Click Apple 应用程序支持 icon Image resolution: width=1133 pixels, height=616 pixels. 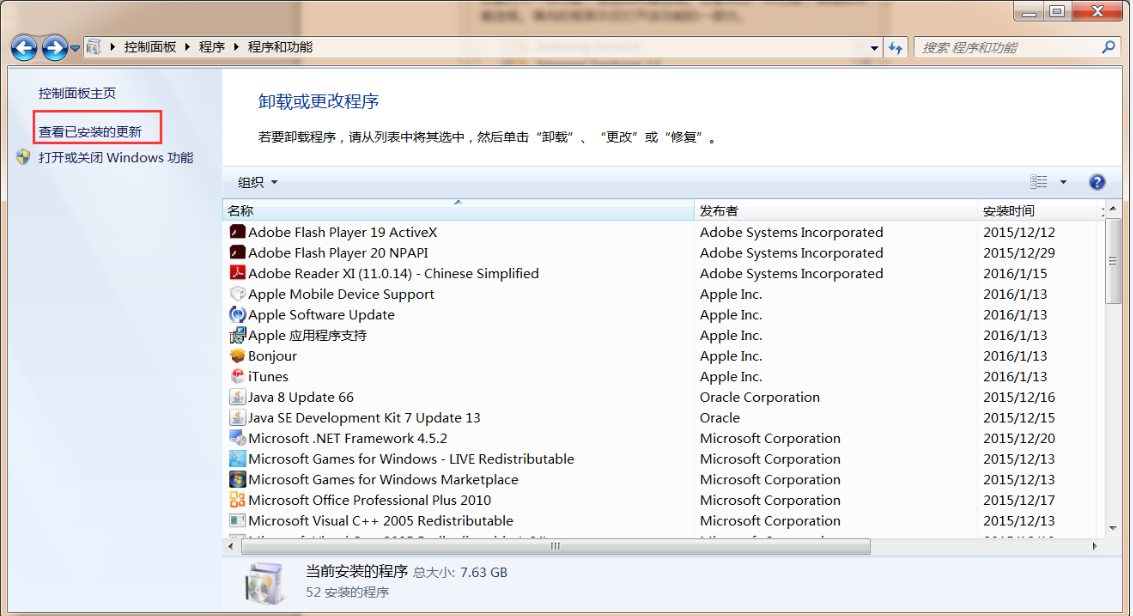click(x=237, y=335)
